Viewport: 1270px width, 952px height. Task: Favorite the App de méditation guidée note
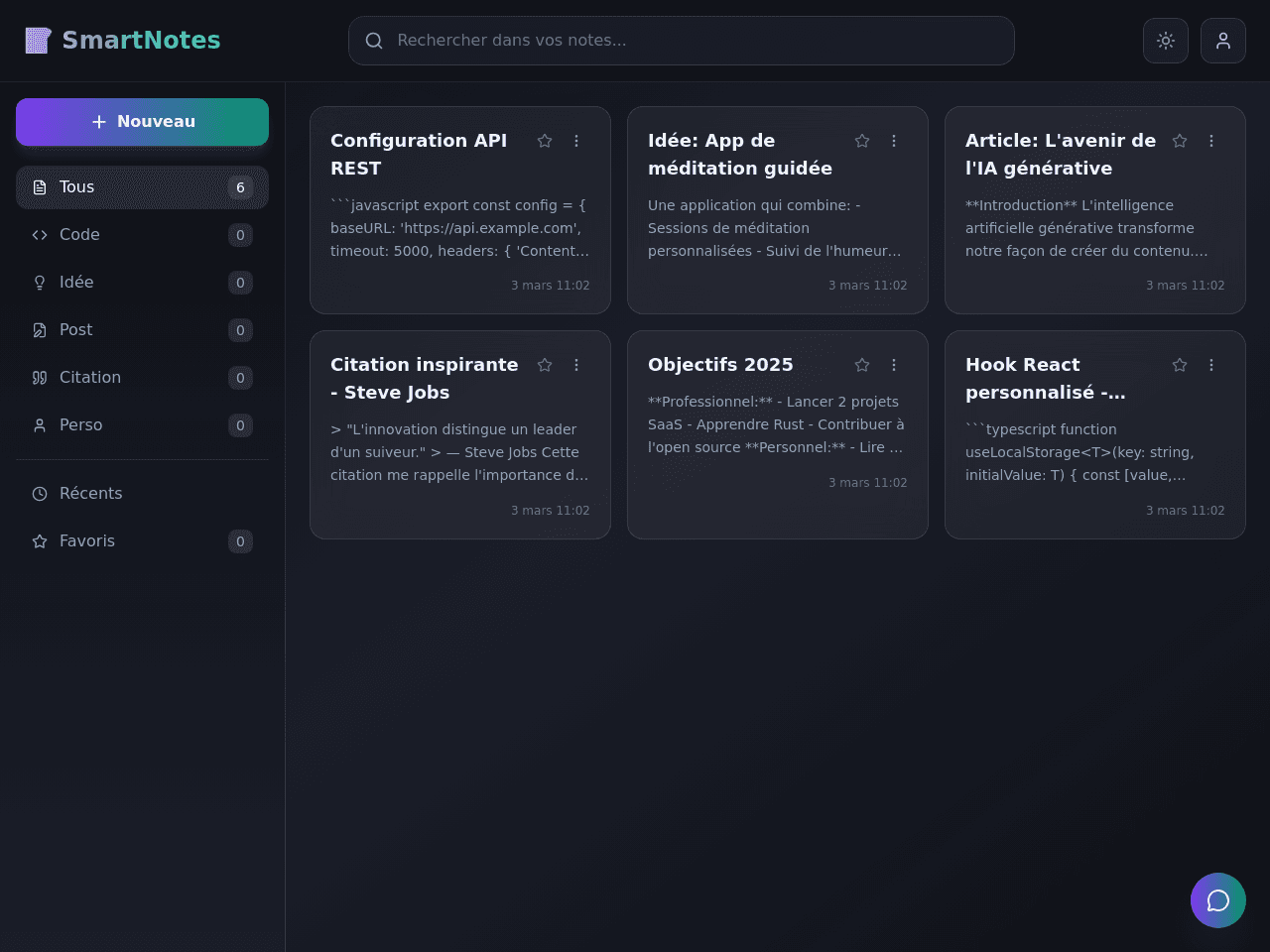(862, 141)
